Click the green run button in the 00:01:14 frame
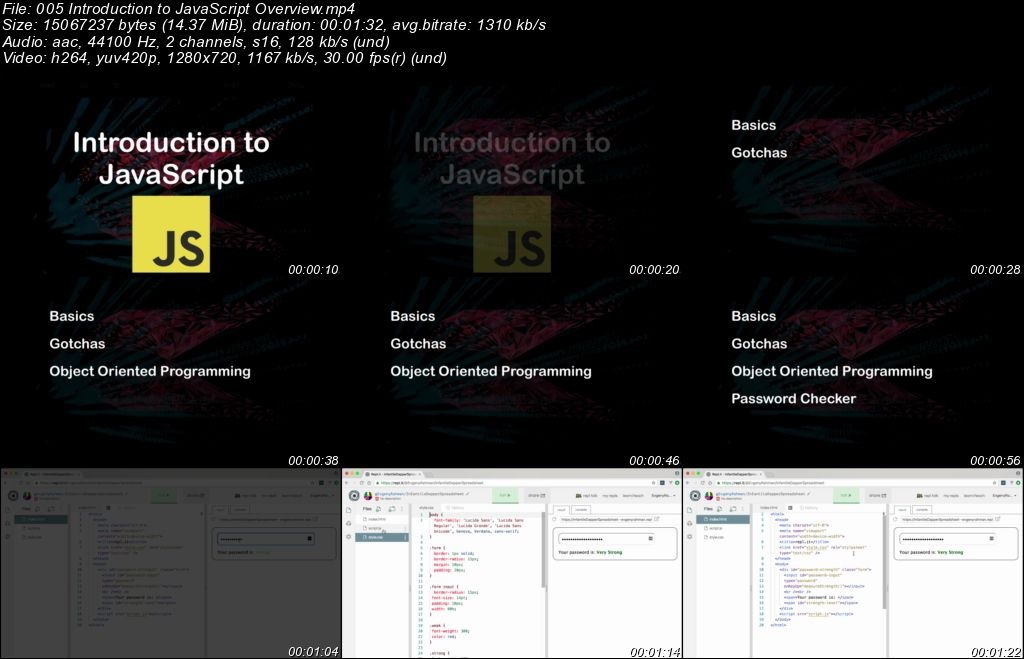Viewport: 1024px width, 659px height. click(505, 496)
